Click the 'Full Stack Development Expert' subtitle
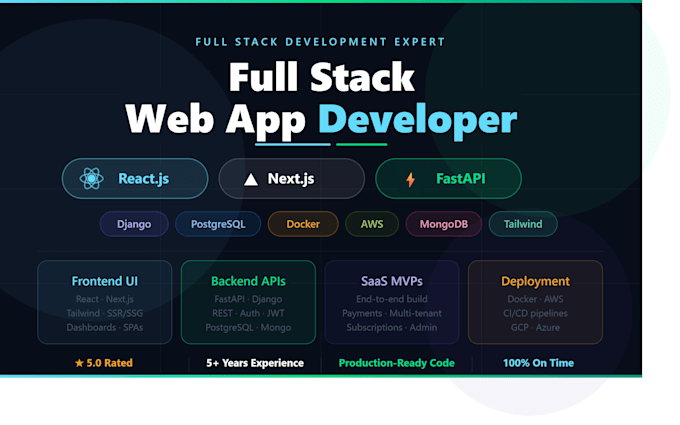 [320, 42]
